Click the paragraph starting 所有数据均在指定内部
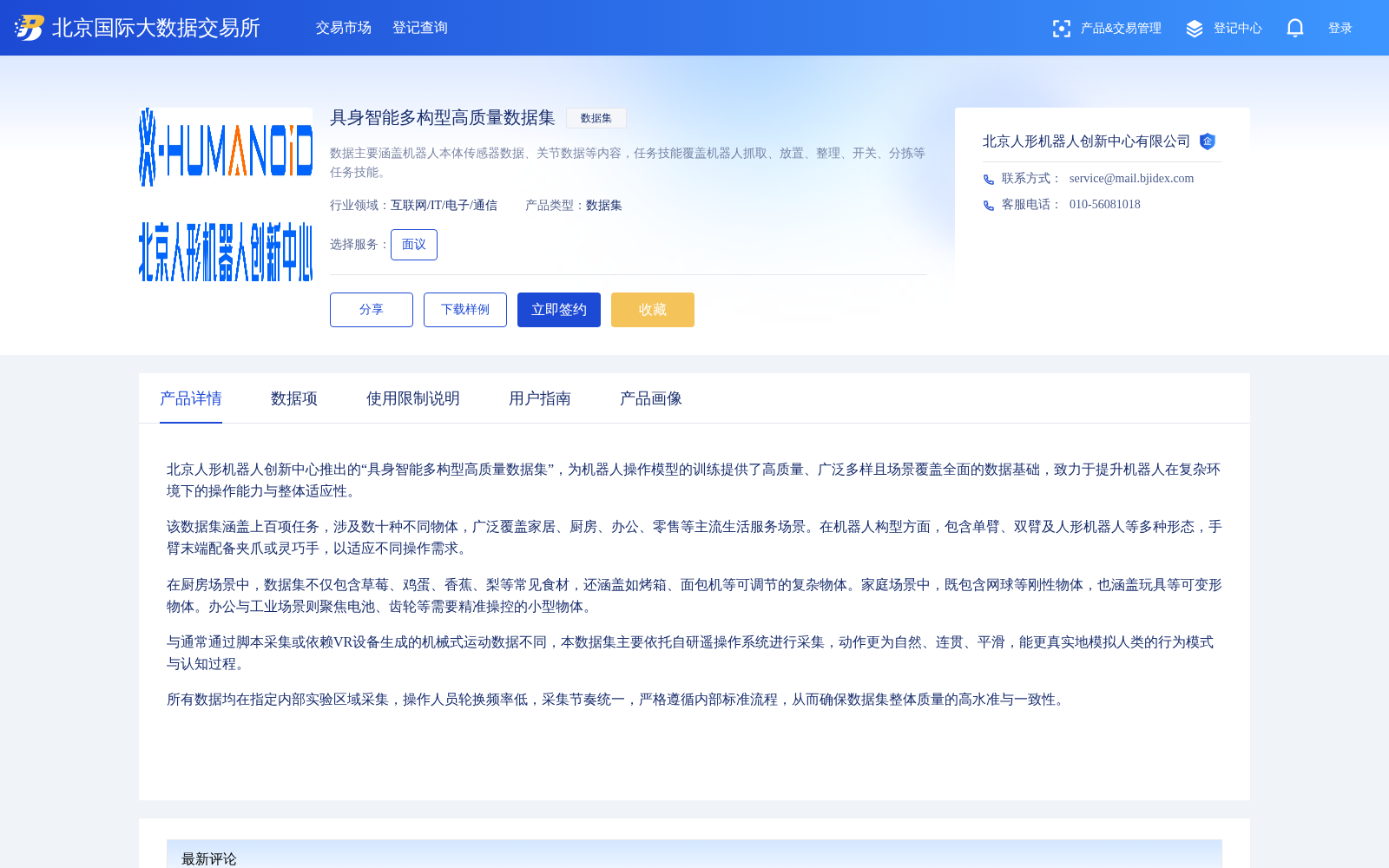The image size is (1389, 868). point(617,700)
